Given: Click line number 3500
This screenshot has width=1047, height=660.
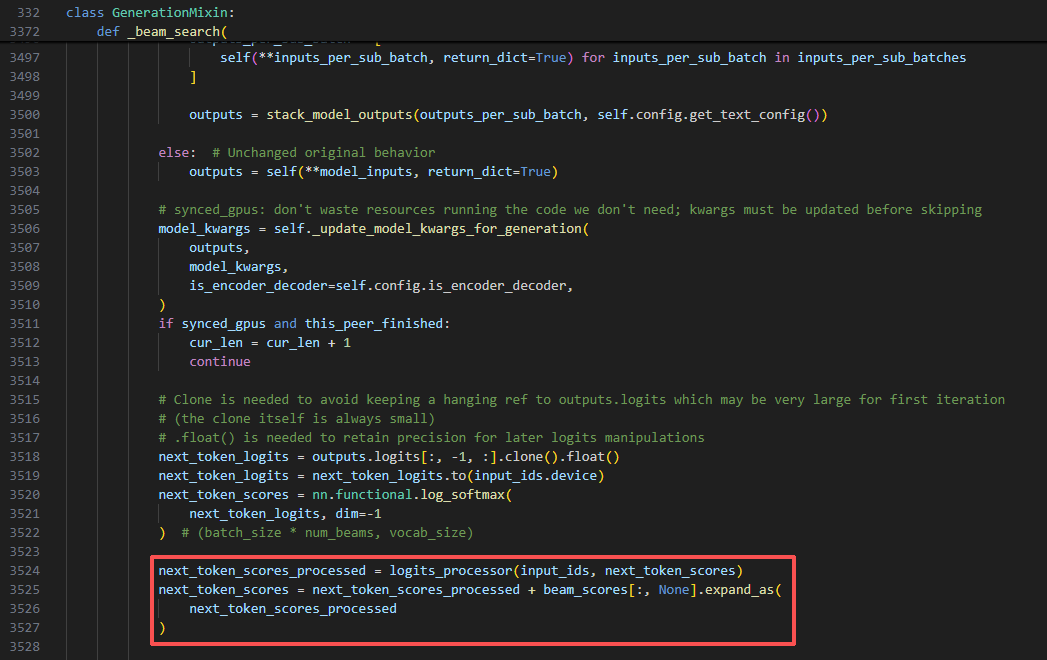Looking at the screenshot, I should [x=25, y=114].
